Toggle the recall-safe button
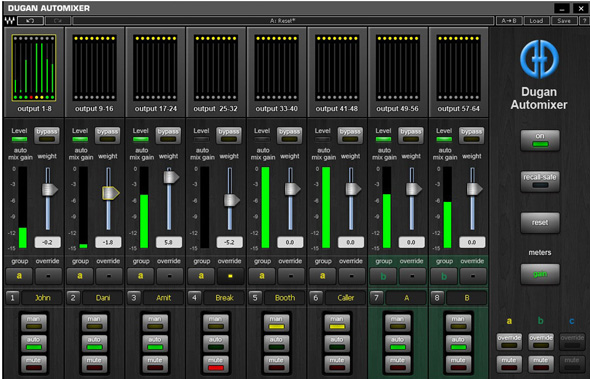The width and height of the screenshot is (590, 379). pyautogui.click(x=540, y=181)
